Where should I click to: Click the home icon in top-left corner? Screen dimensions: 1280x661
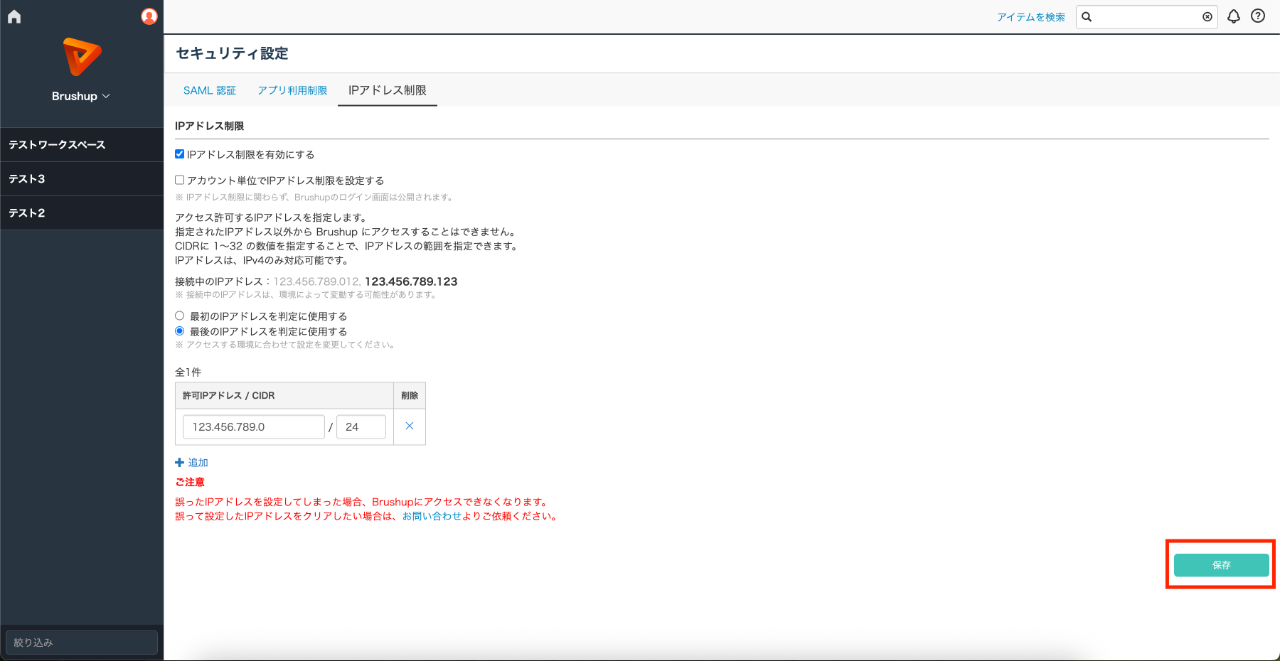click(13, 15)
